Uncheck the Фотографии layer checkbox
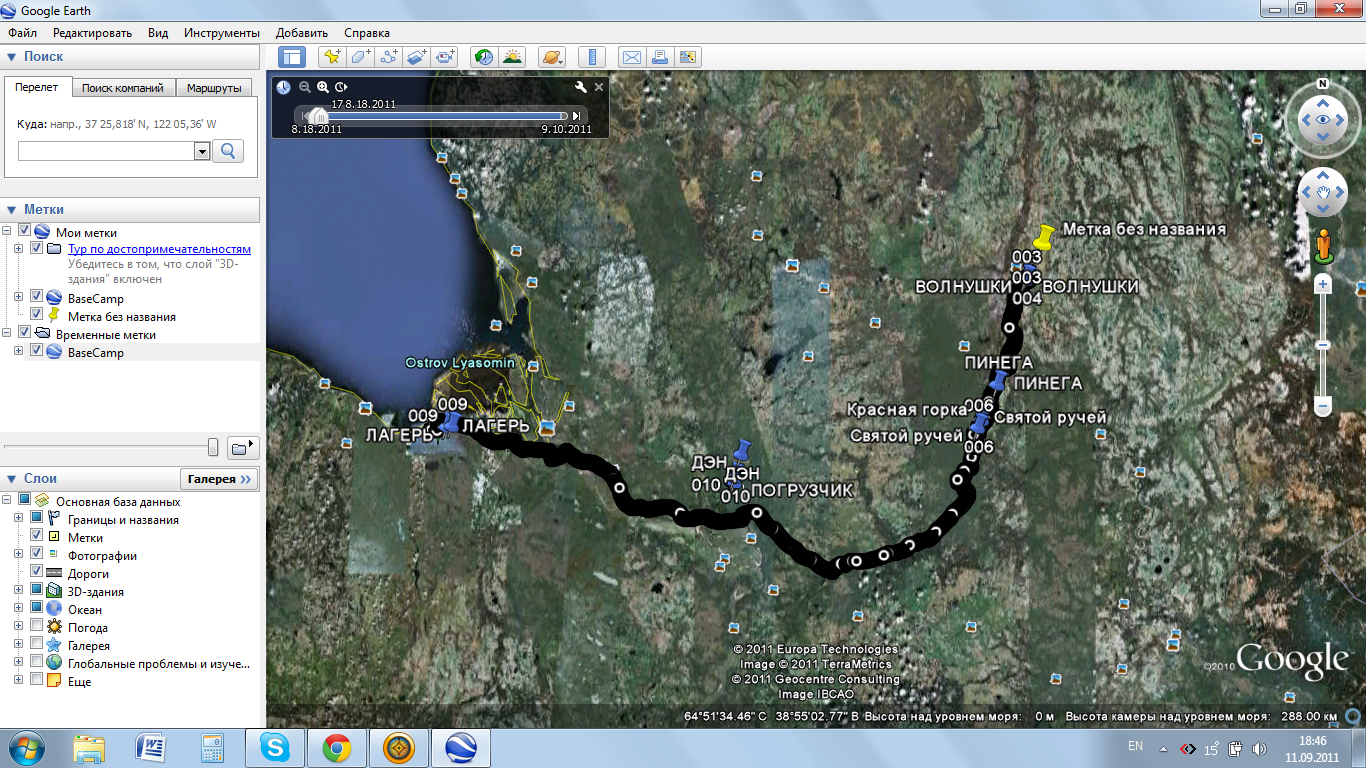The height and width of the screenshot is (768, 1366). 37,556
